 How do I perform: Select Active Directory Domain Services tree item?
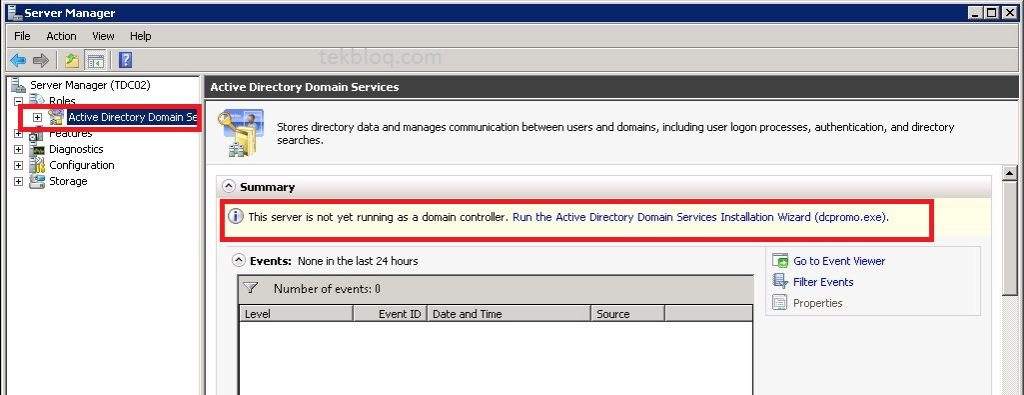[x=132, y=118]
